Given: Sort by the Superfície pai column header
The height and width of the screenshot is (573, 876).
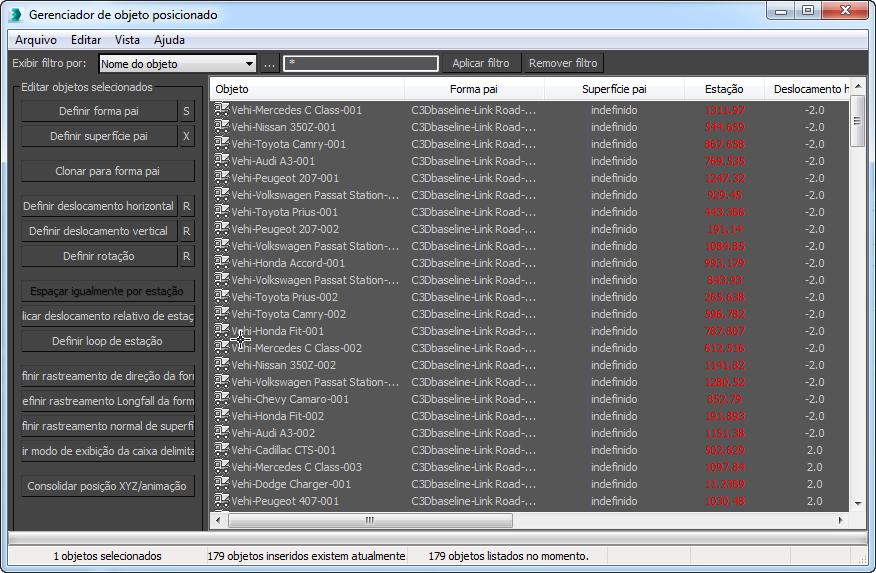Looking at the screenshot, I should point(614,89).
